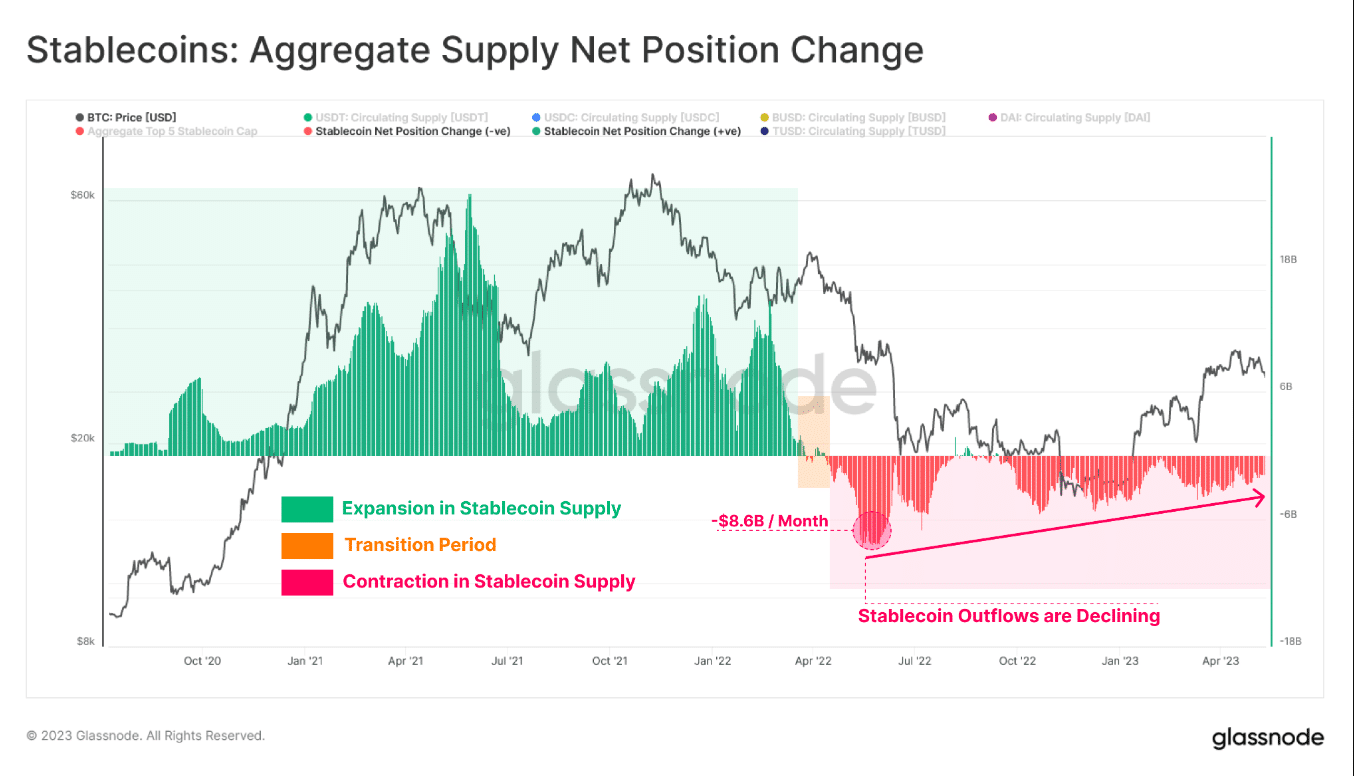The height and width of the screenshot is (776, 1354).
Task: Click the BUSD yellow legend dot
Action: [x=765, y=118]
